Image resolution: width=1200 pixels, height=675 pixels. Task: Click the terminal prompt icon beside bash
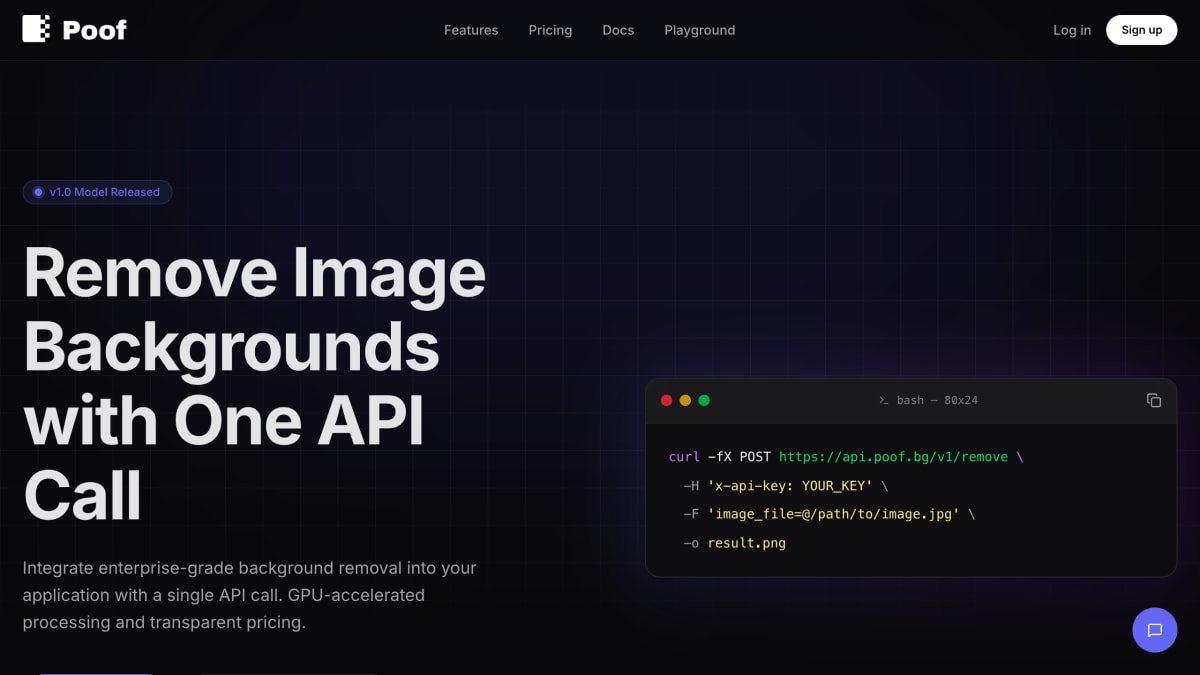pyautogui.click(x=884, y=400)
